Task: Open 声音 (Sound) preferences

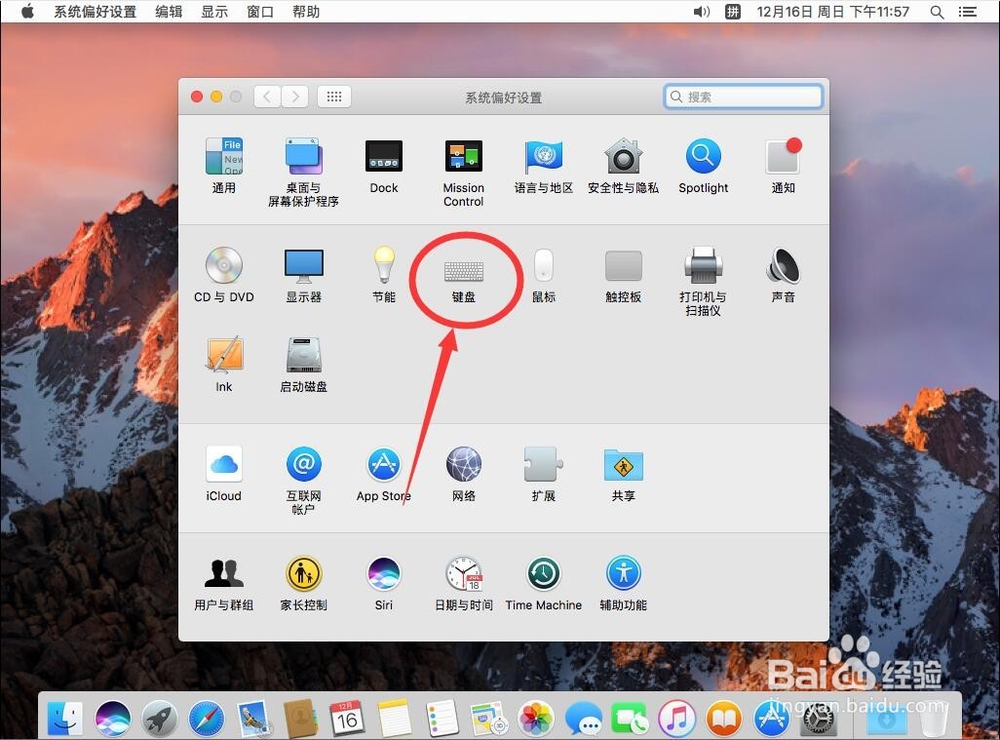Action: pyautogui.click(x=783, y=274)
